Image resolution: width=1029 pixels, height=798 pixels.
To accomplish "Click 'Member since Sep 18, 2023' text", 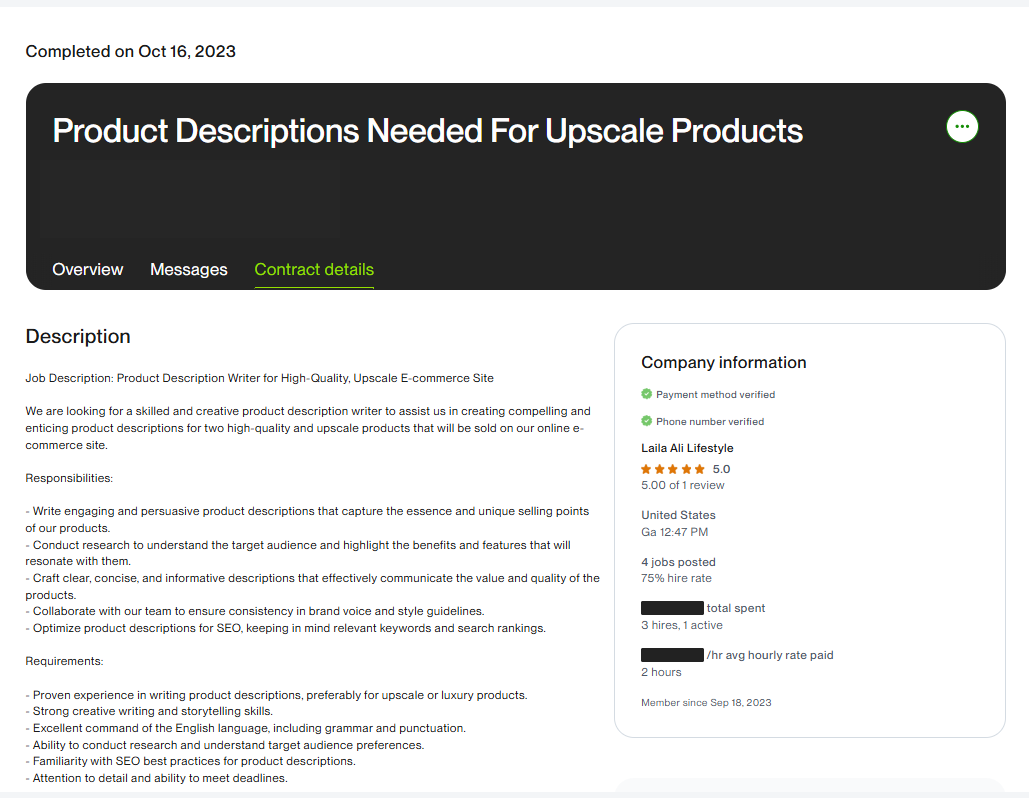I will (706, 702).
